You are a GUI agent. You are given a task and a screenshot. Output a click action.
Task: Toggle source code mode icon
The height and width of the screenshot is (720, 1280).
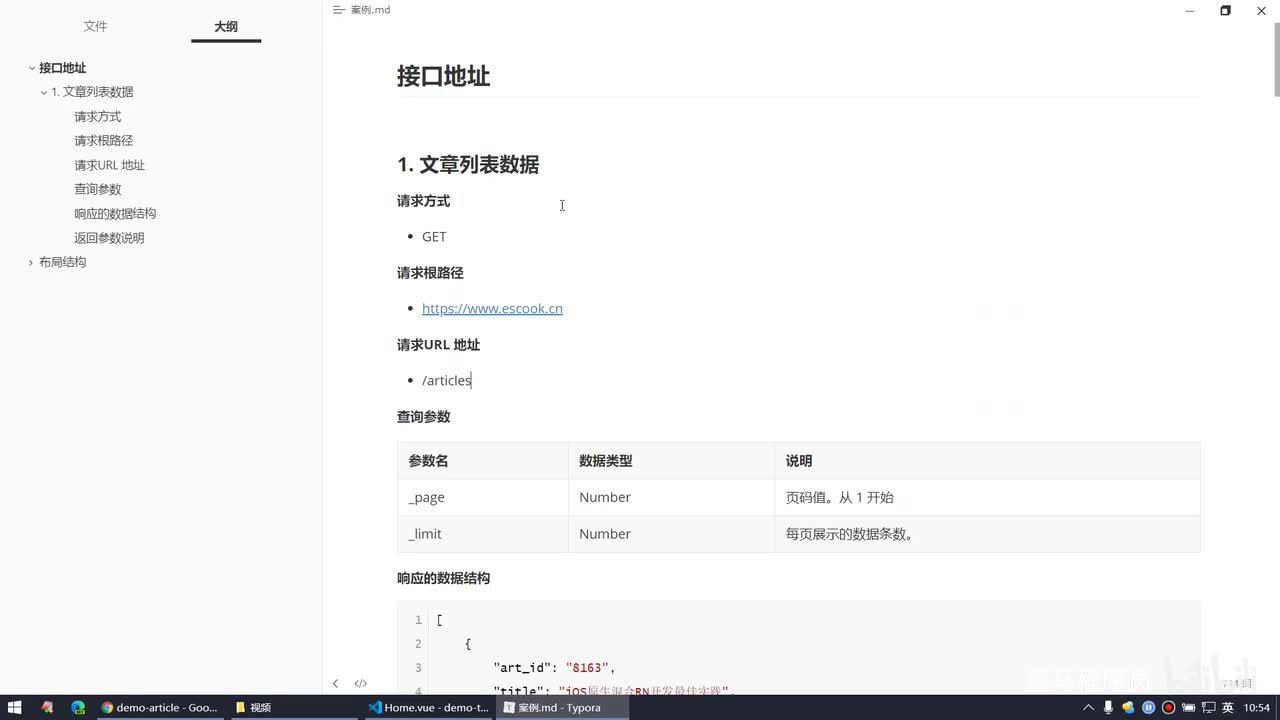point(361,684)
